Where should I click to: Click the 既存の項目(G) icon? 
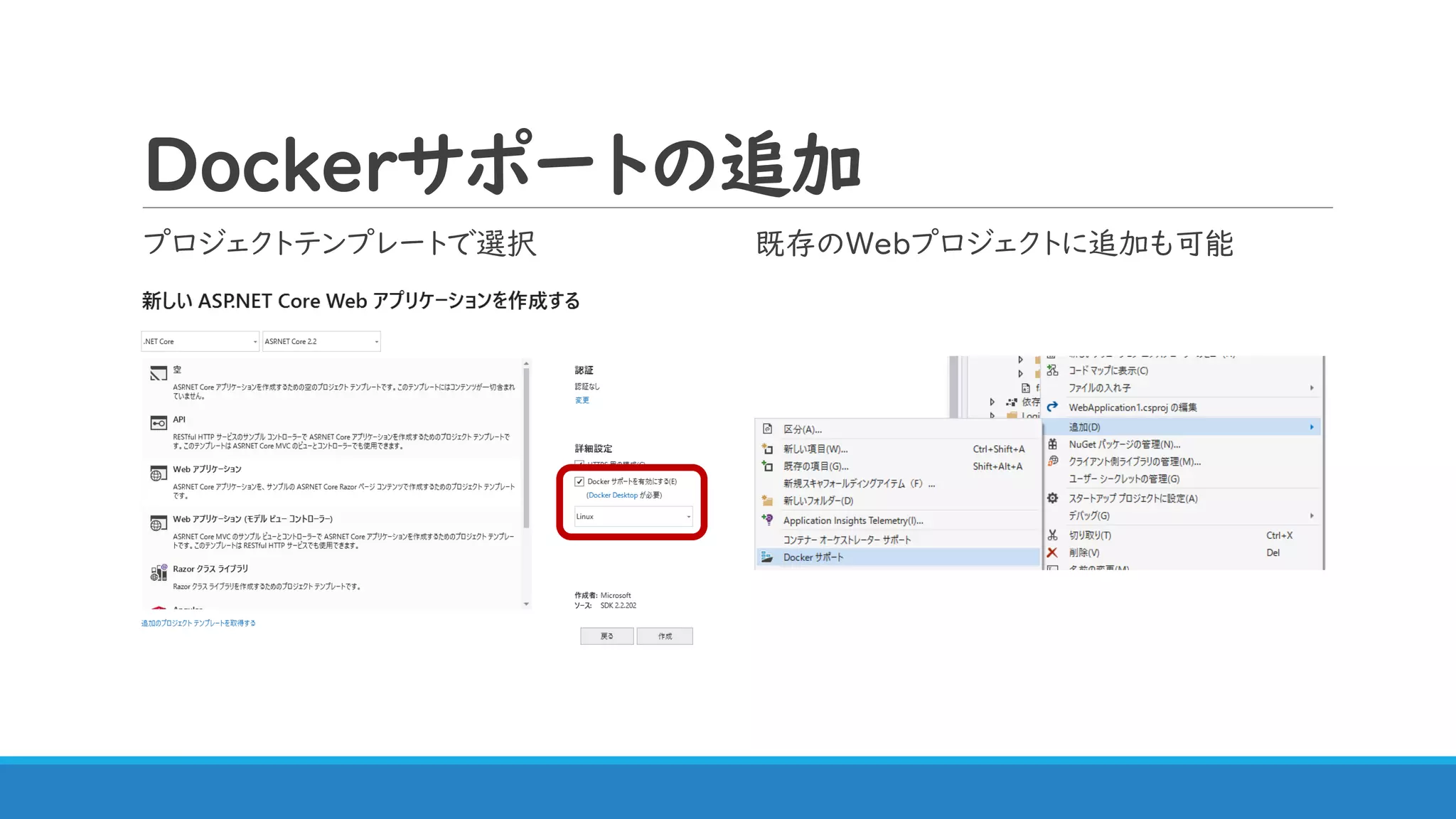pyautogui.click(x=767, y=466)
